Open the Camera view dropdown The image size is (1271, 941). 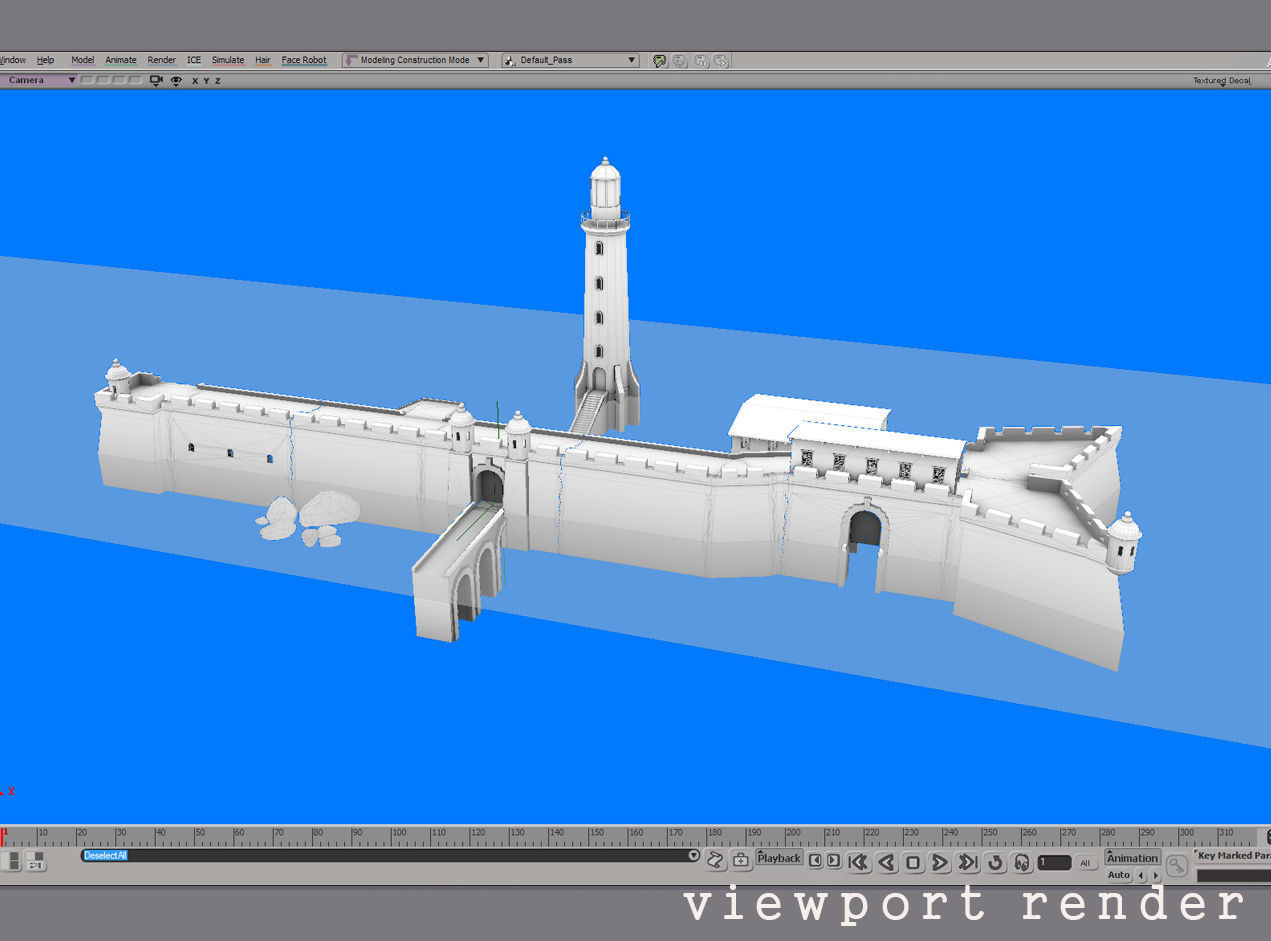pyautogui.click(x=40, y=80)
